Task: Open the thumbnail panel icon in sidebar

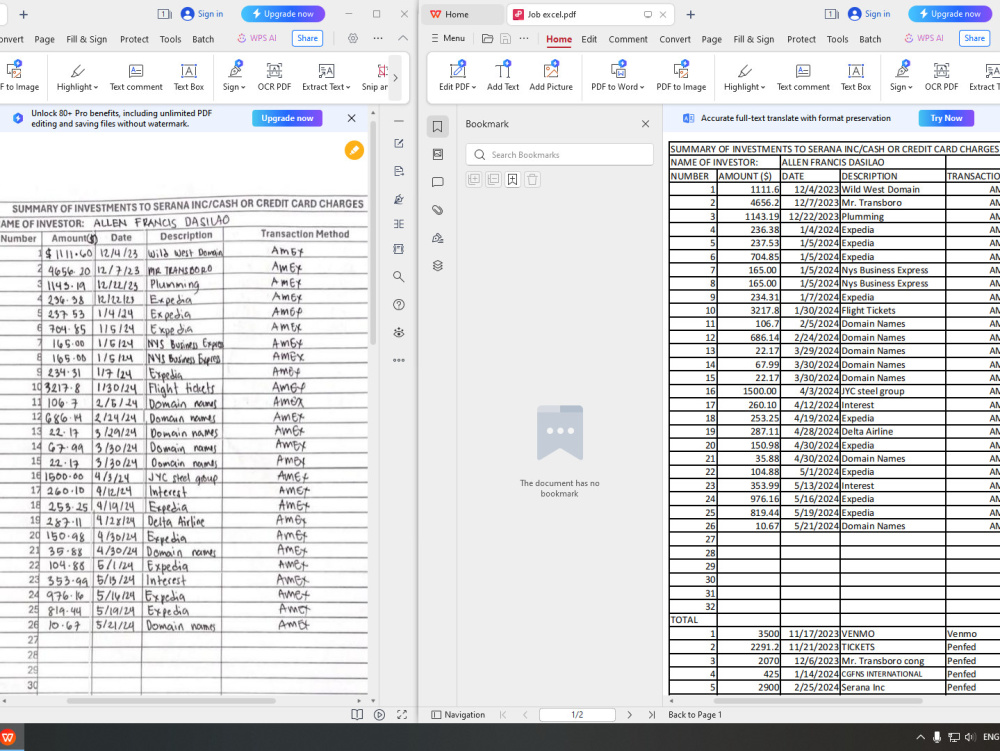Action: (x=438, y=154)
